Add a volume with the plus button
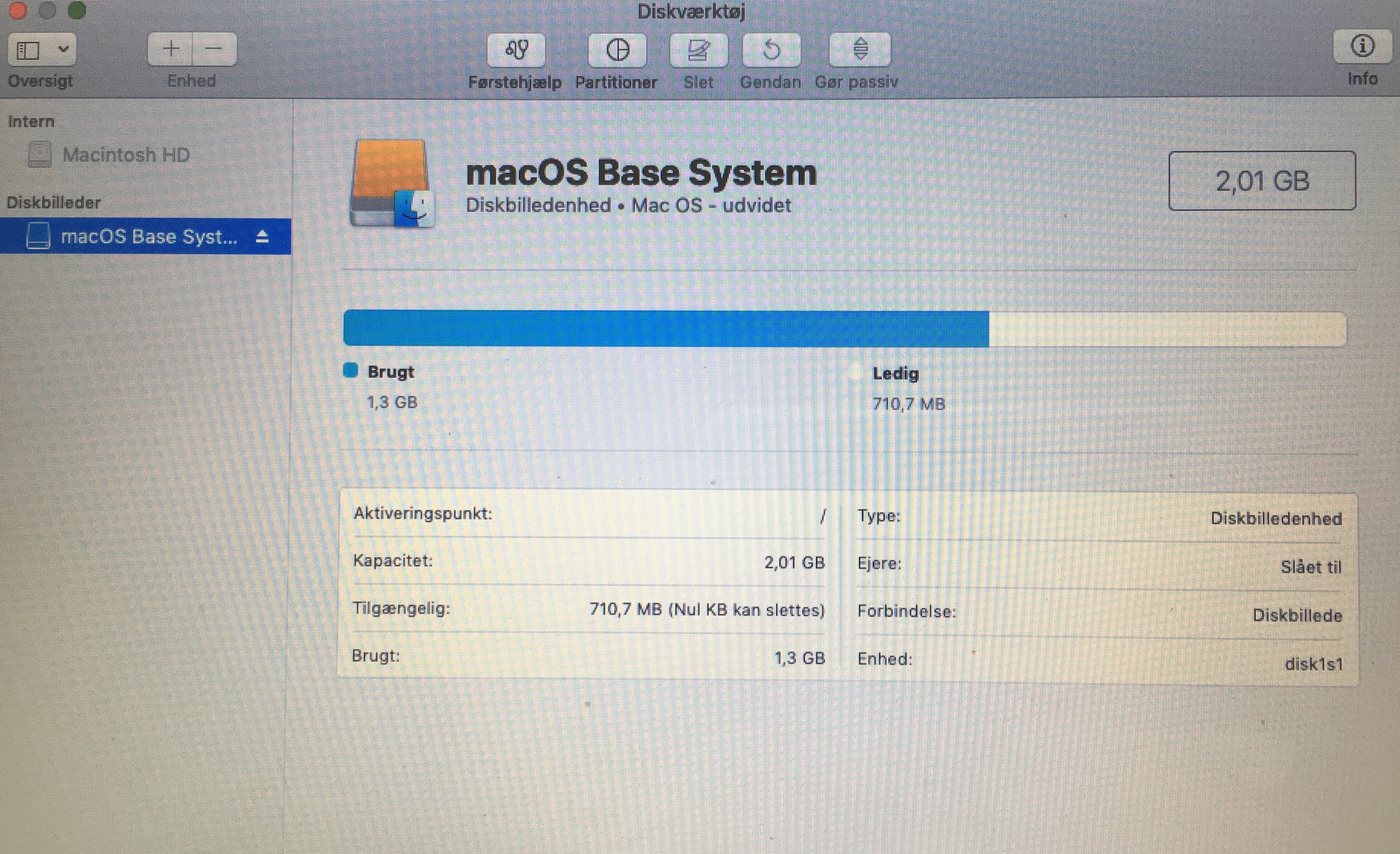 pos(171,49)
